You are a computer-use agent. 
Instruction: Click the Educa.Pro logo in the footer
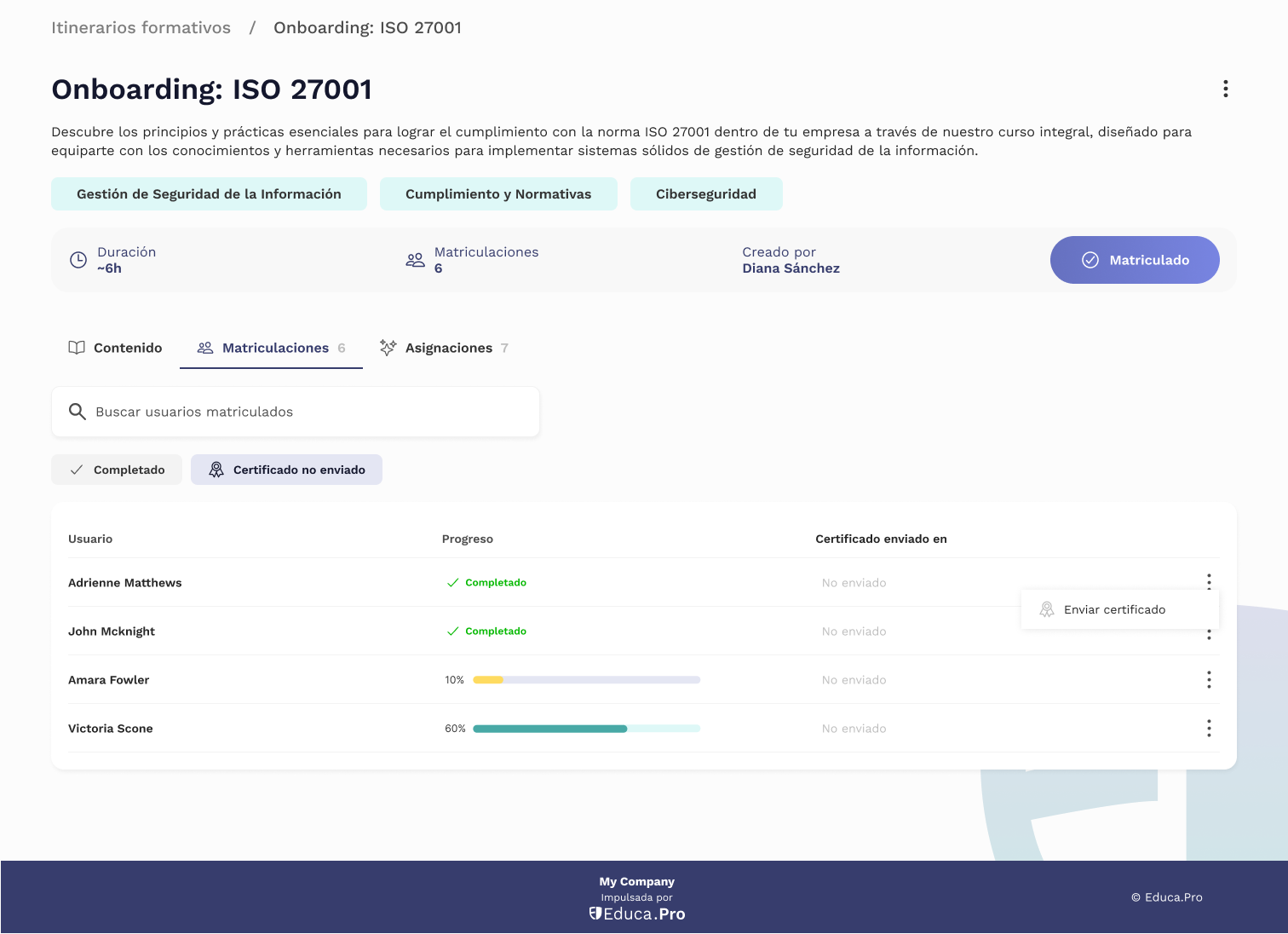(x=637, y=914)
